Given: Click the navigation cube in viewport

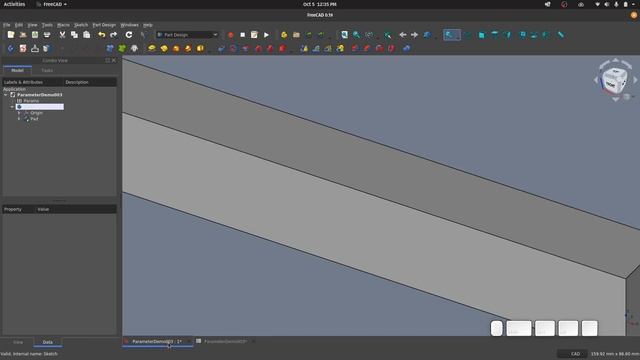Looking at the screenshot, I should pos(614,80).
